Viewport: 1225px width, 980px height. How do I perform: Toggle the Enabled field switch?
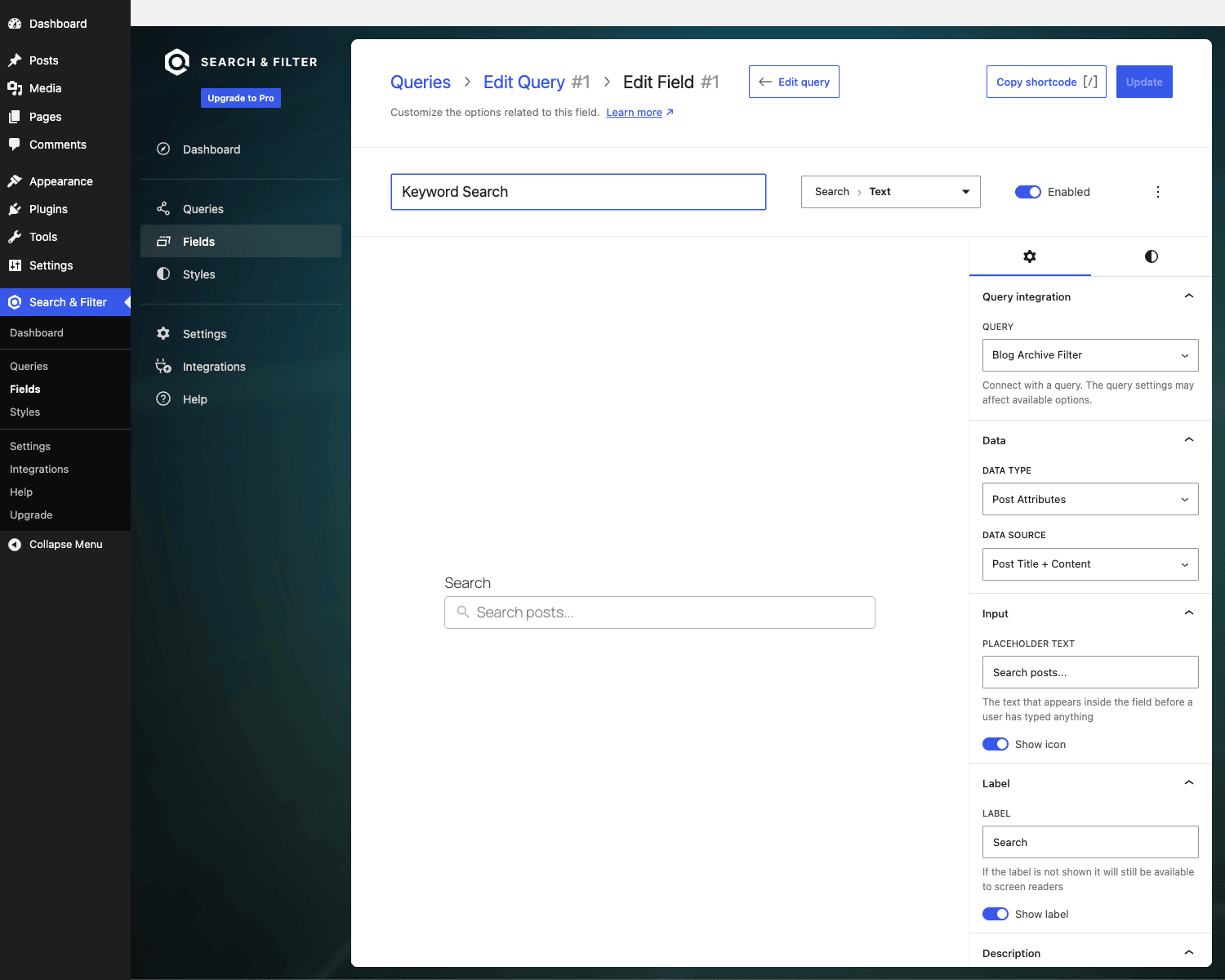point(1028,192)
